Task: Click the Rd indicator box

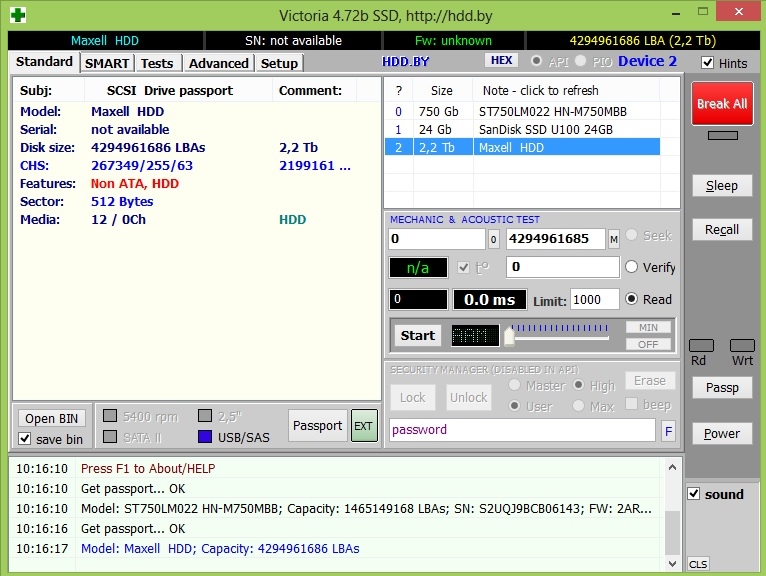Action: pos(701,345)
